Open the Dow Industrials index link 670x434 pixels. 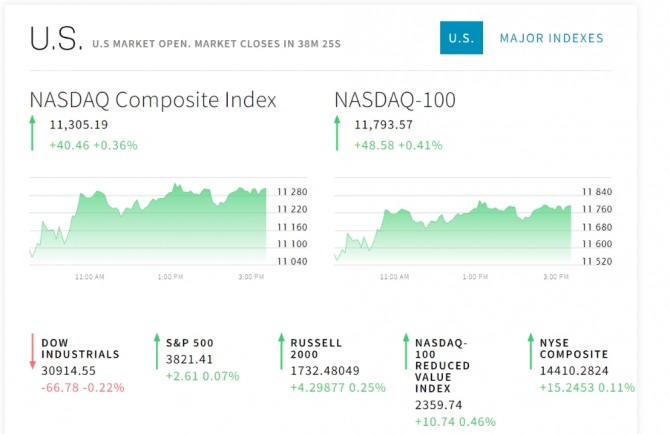tap(80, 348)
